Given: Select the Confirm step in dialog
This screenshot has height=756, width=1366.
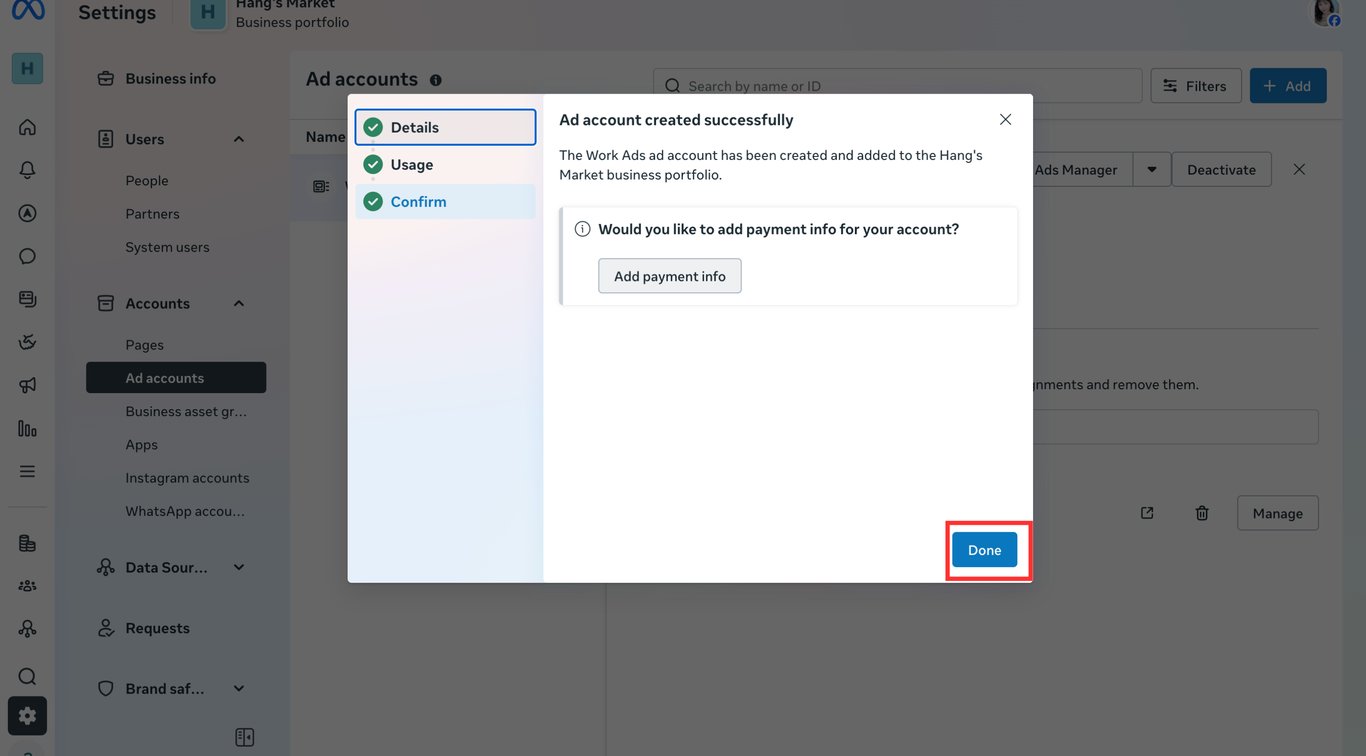Looking at the screenshot, I should 445,201.
